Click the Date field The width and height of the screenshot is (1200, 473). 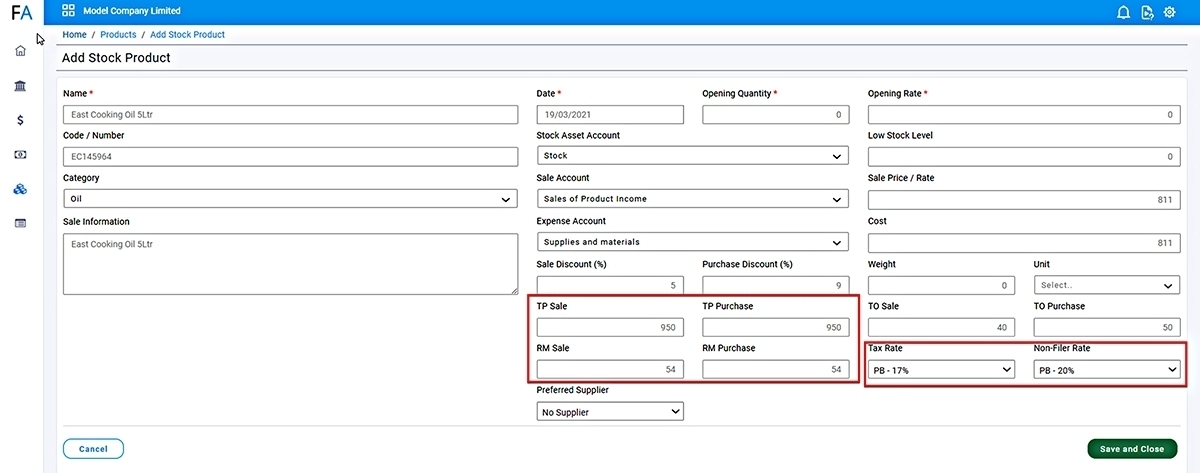point(610,115)
